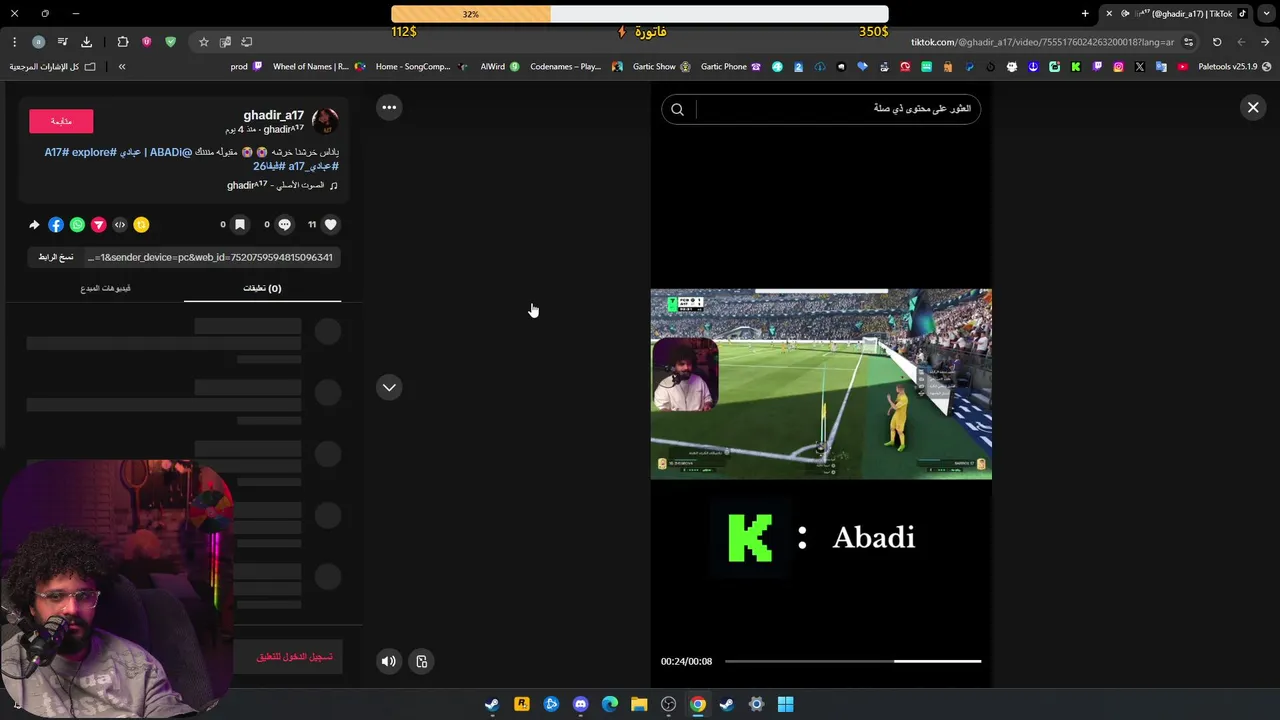Switch to the Comments (0) tab

pyautogui.click(x=262, y=288)
